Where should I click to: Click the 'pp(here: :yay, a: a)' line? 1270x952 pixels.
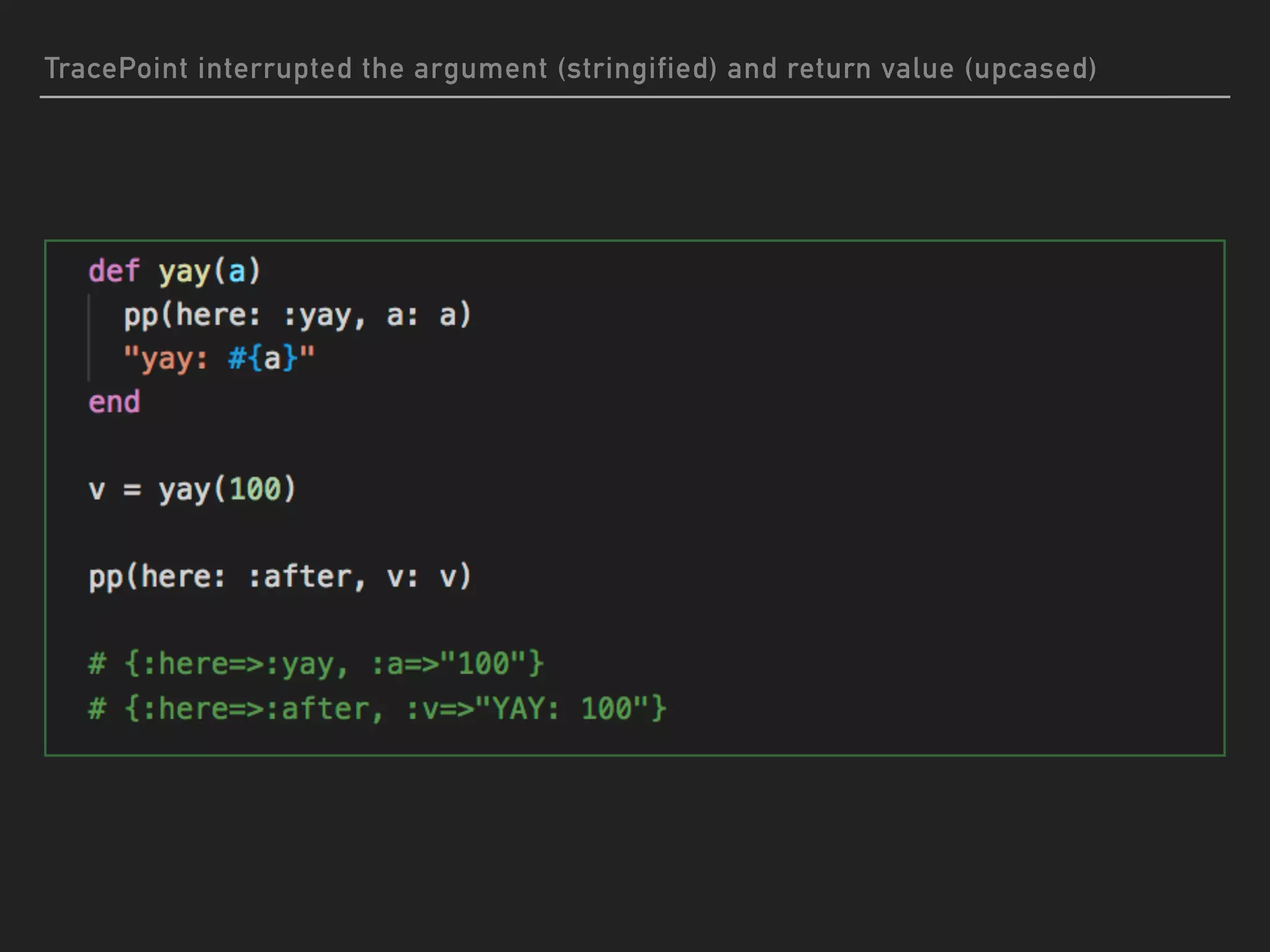(x=298, y=315)
